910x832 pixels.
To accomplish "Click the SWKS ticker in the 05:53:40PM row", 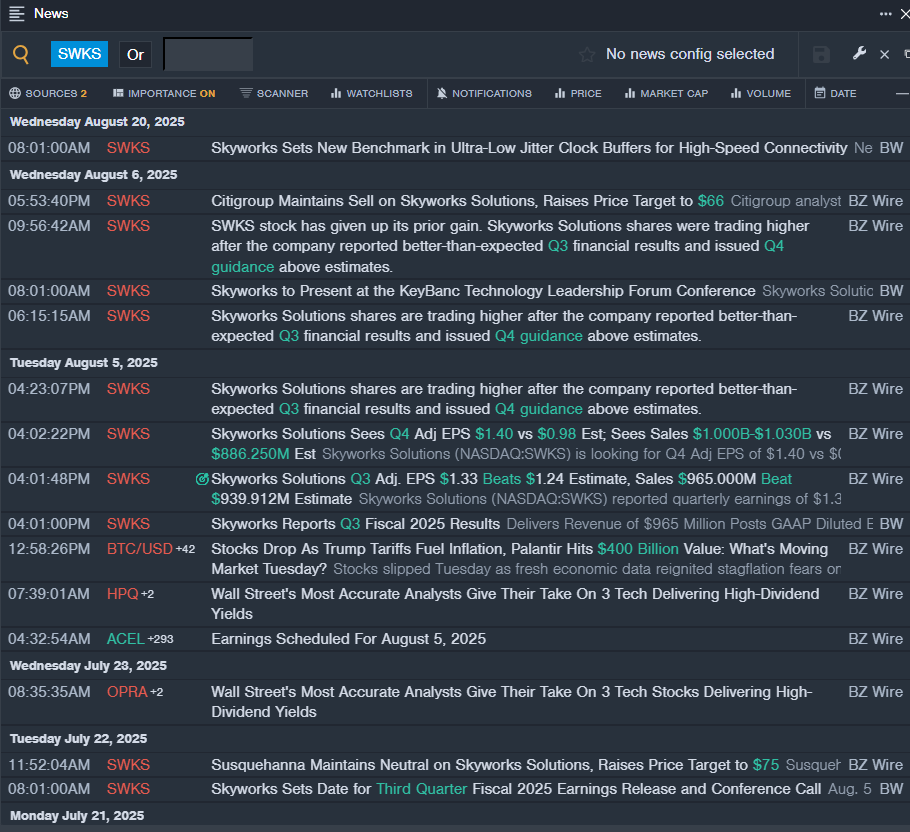I will click(x=128, y=201).
